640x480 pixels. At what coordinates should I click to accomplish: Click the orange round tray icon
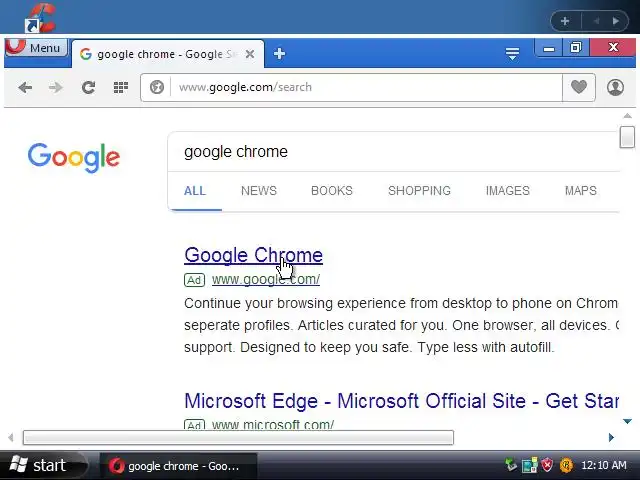coord(566,465)
